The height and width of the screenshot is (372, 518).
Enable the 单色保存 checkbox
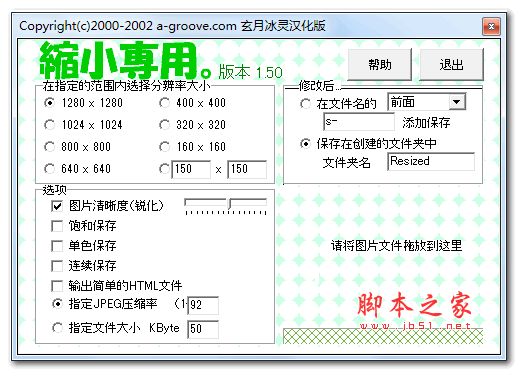[x=57, y=246]
